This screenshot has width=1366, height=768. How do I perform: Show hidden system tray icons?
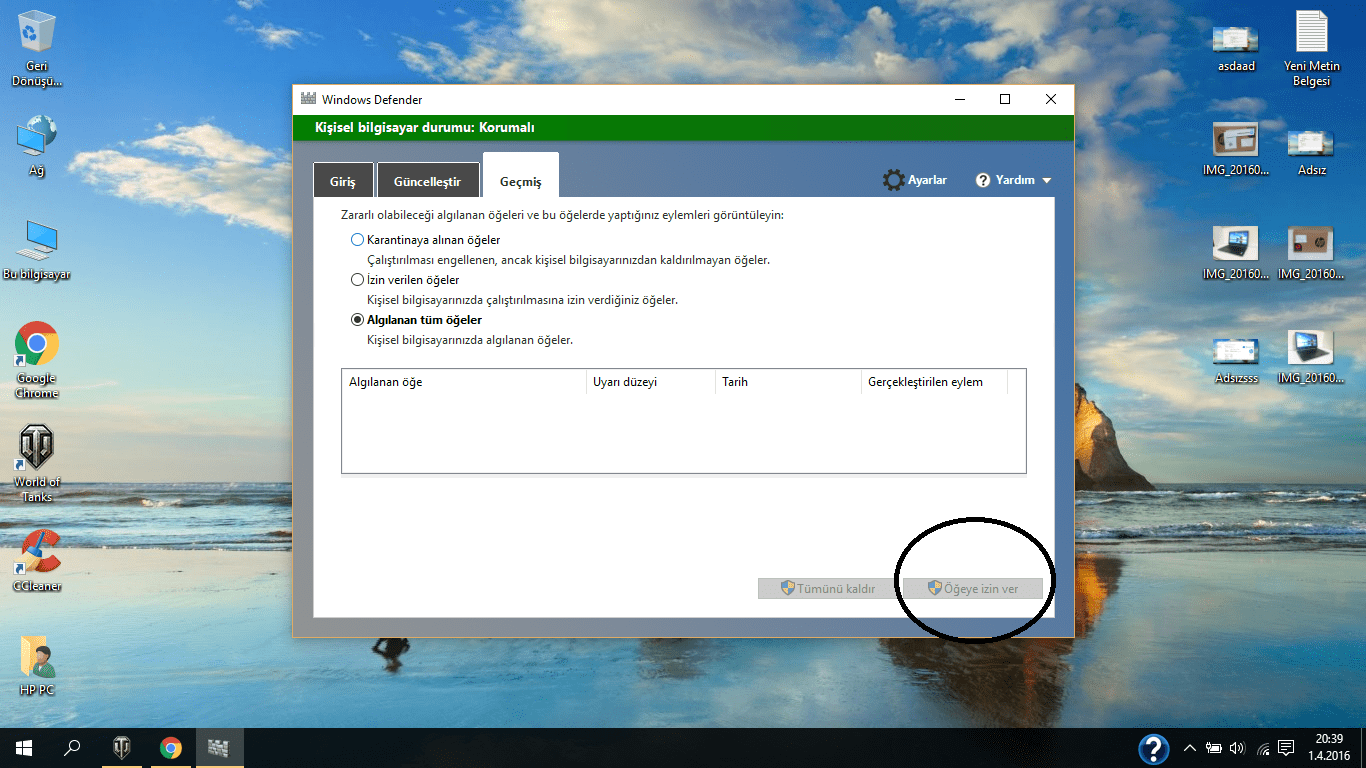pyautogui.click(x=1190, y=748)
